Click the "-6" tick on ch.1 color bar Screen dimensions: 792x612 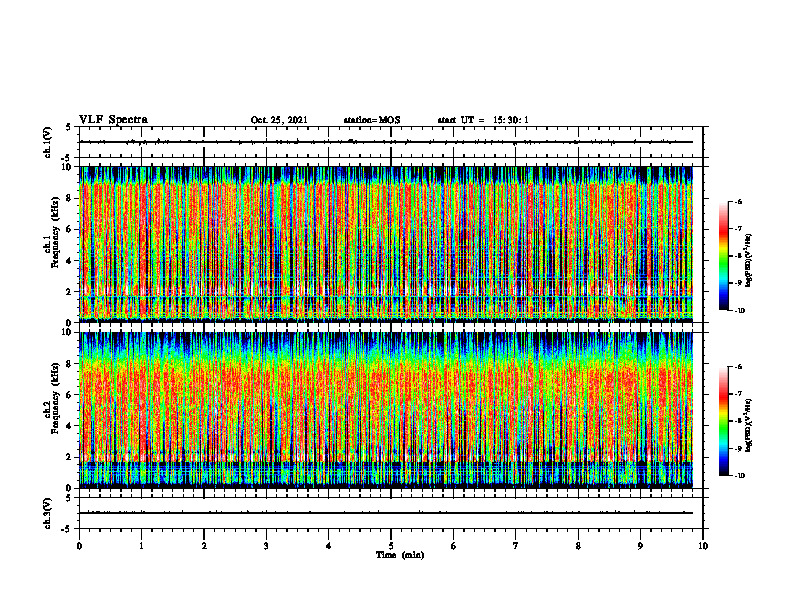click(x=738, y=201)
